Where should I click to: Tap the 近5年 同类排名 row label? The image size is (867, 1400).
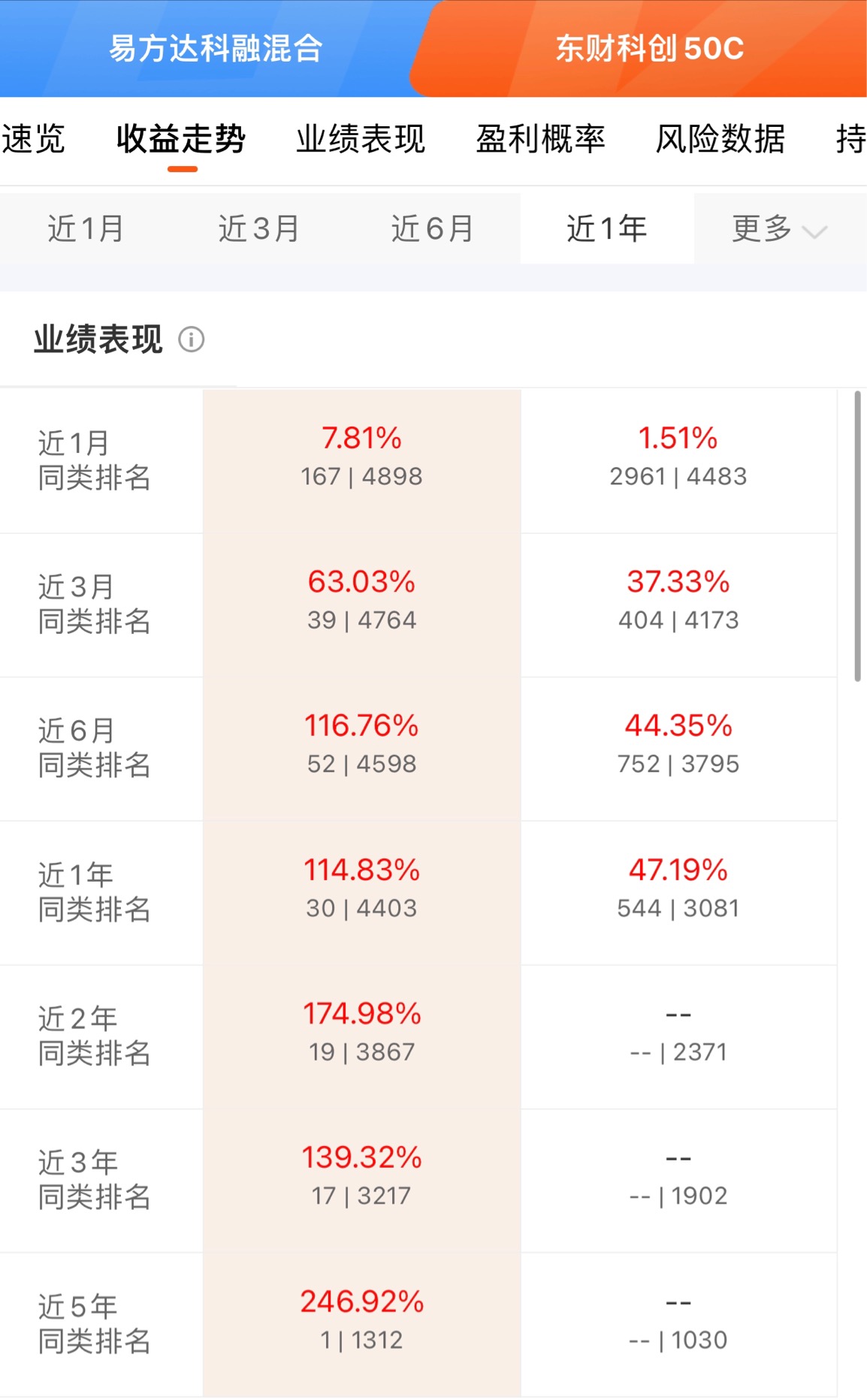tap(95, 1323)
